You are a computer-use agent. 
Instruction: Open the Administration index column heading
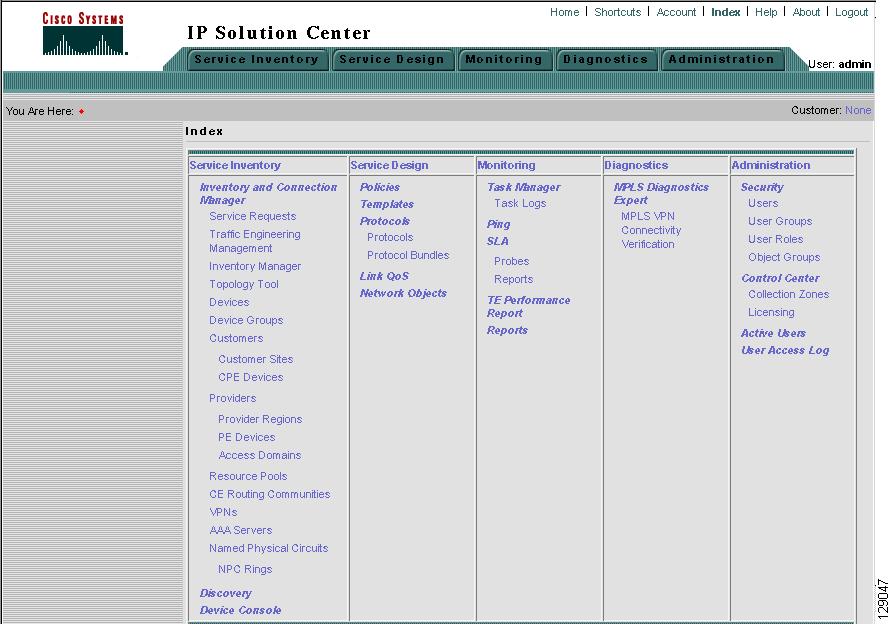tap(771, 165)
